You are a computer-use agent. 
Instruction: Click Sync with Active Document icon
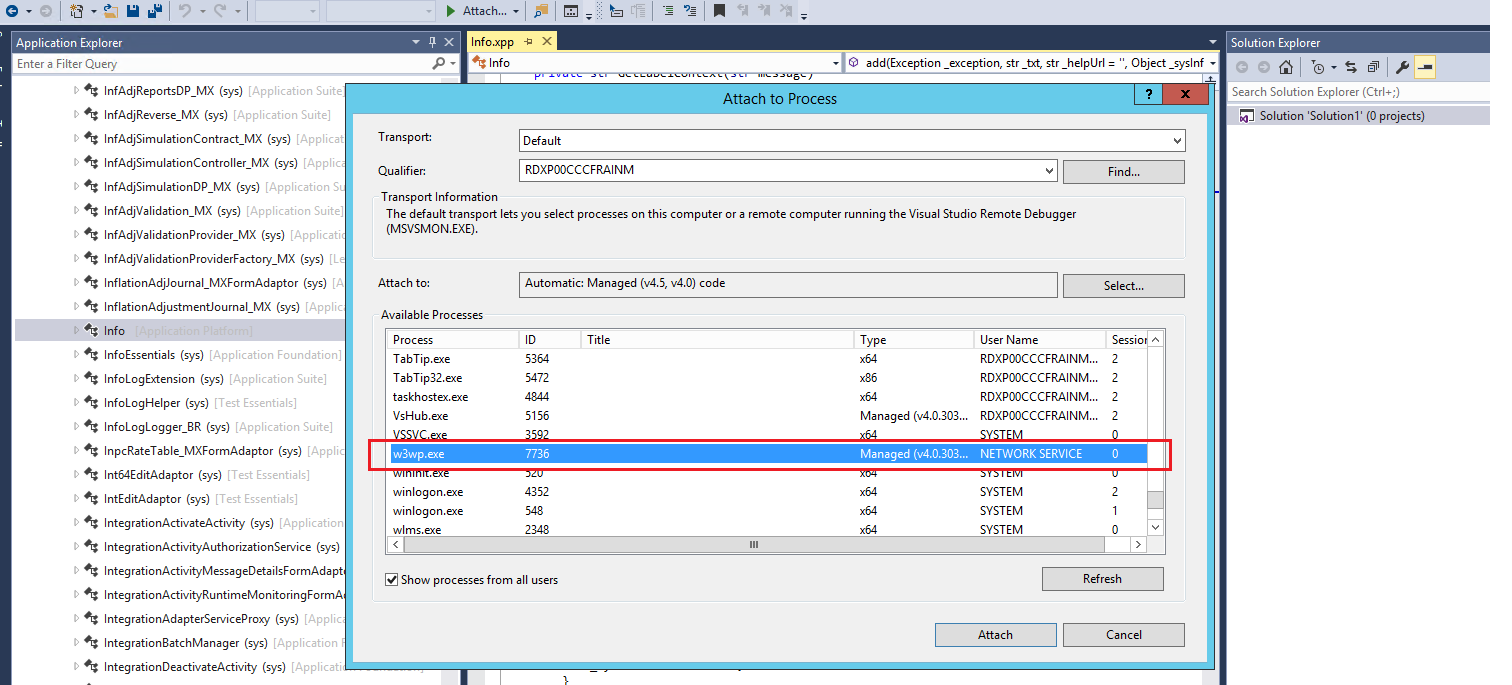pyautogui.click(x=1350, y=67)
